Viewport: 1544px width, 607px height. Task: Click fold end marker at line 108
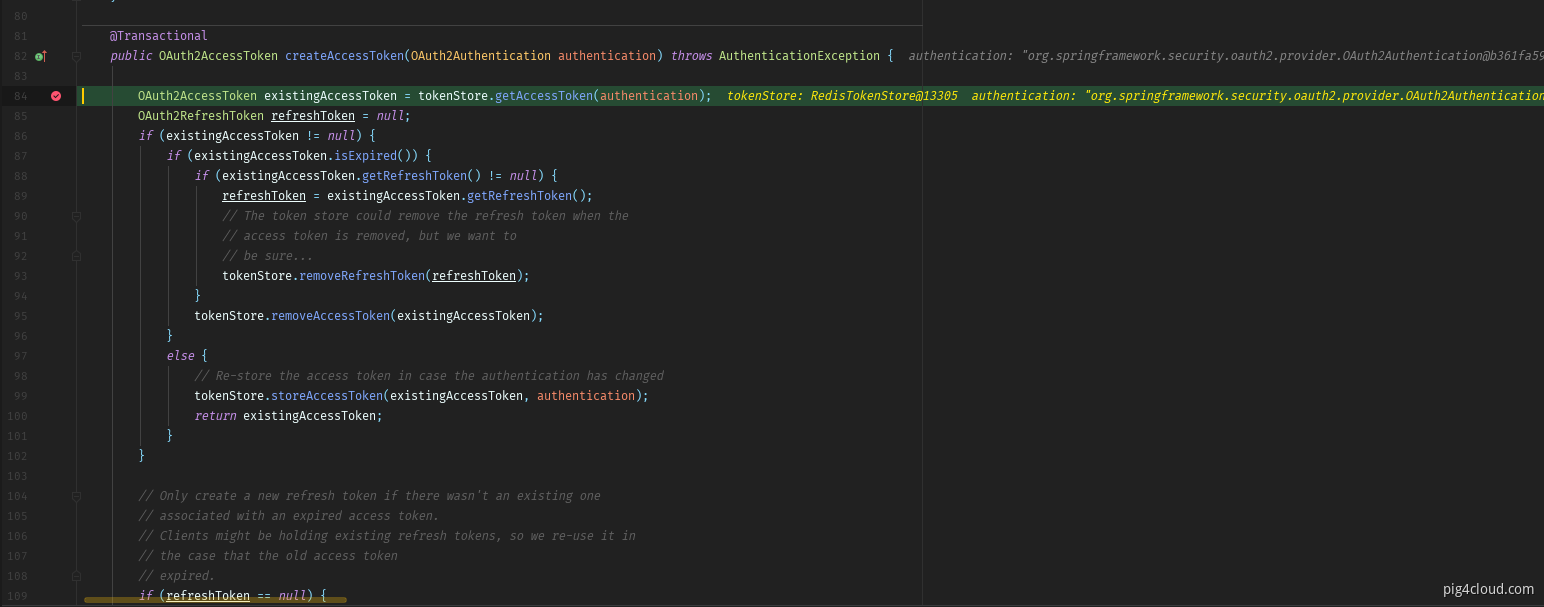pyautogui.click(x=76, y=576)
